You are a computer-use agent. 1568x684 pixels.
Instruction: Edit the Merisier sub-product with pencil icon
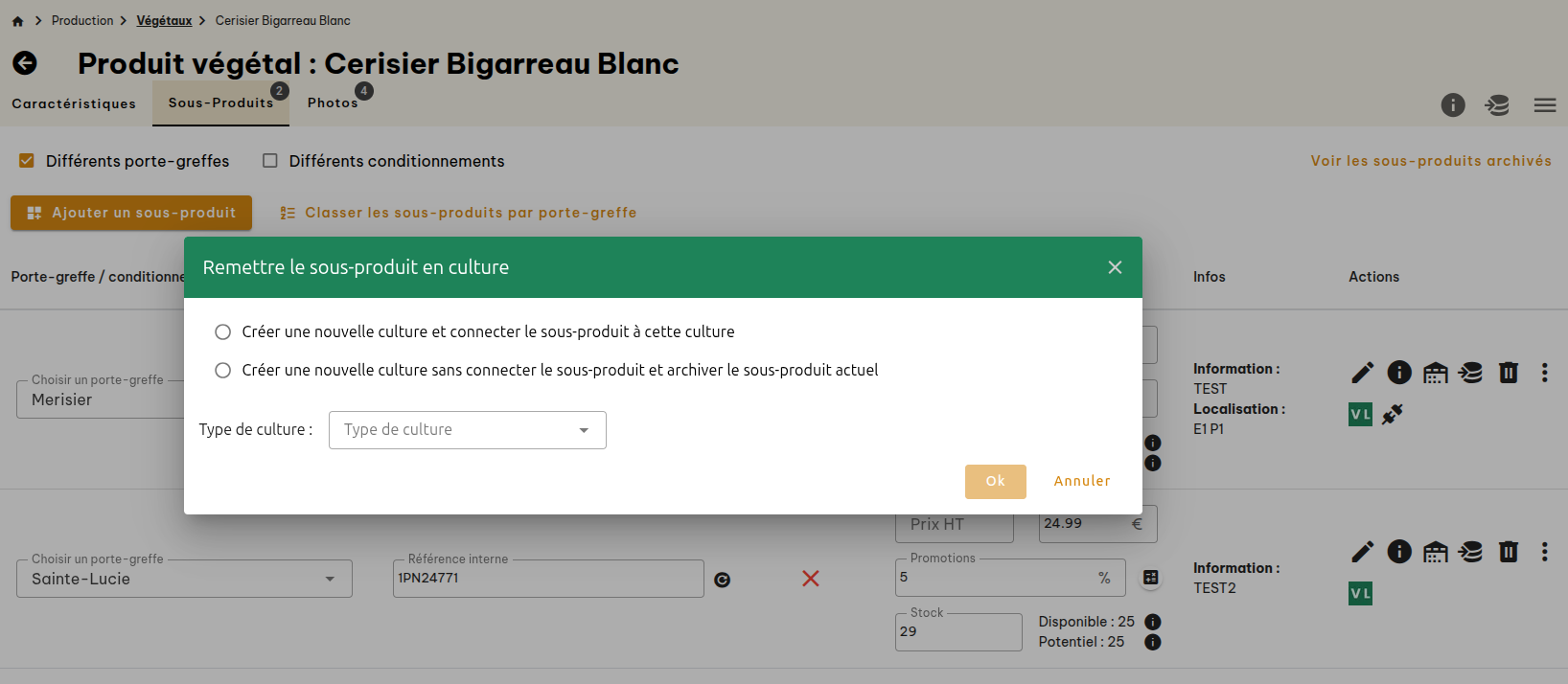click(x=1362, y=372)
